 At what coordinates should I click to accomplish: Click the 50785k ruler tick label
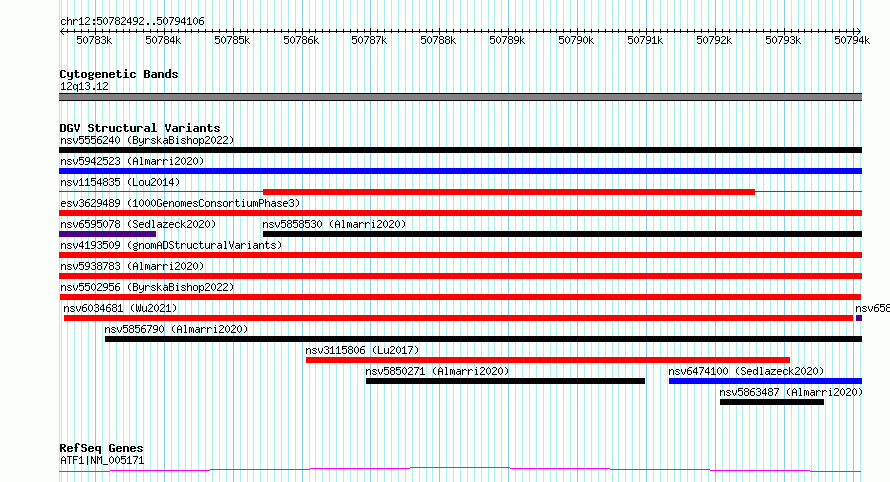pos(232,40)
